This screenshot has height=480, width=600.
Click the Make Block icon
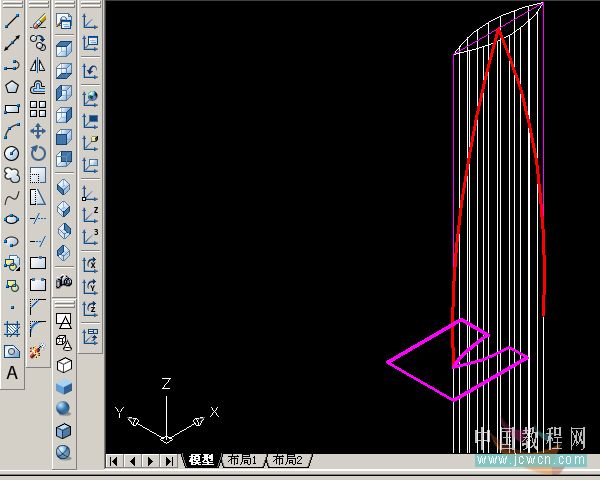[x=12, y=285]
